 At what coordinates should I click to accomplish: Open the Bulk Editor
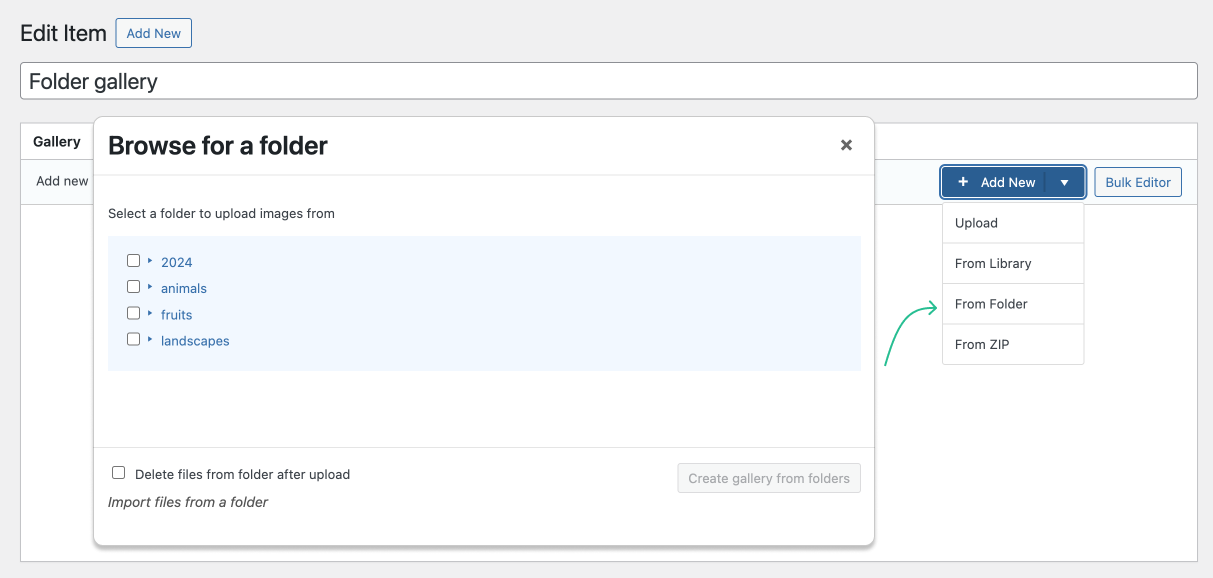(1138, 182)
